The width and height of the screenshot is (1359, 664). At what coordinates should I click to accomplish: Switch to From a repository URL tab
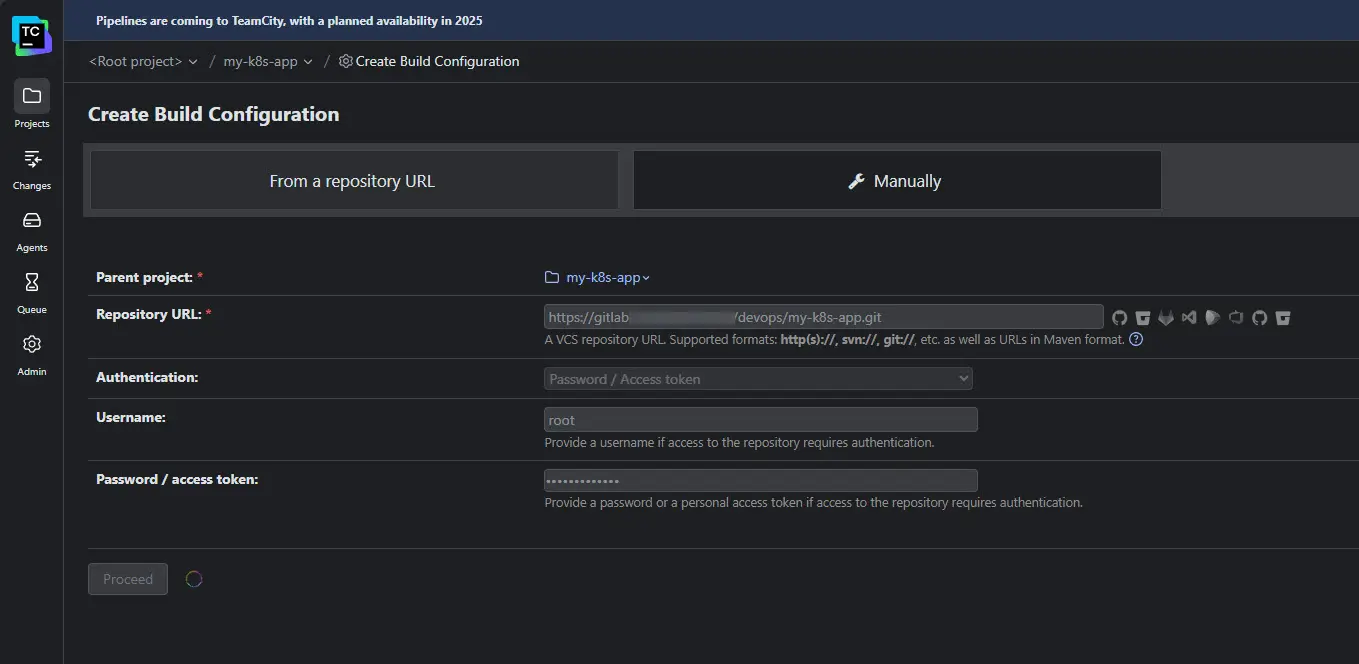[353, 181]
